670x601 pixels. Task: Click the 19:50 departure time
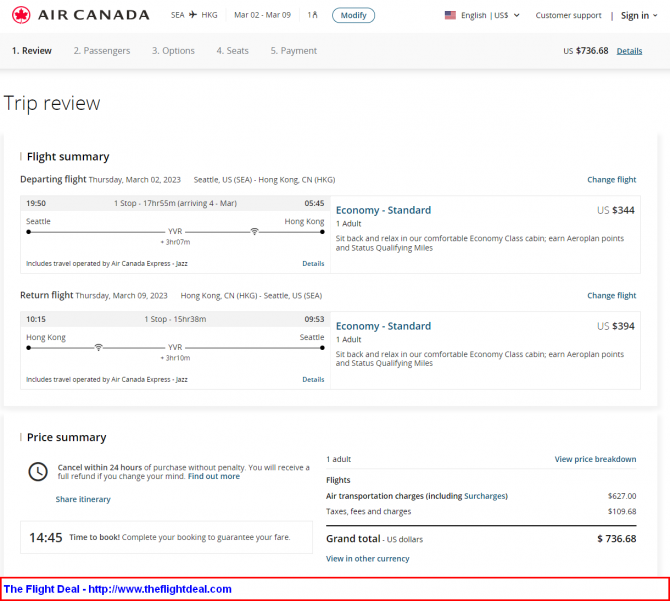[x=36, y=203]
